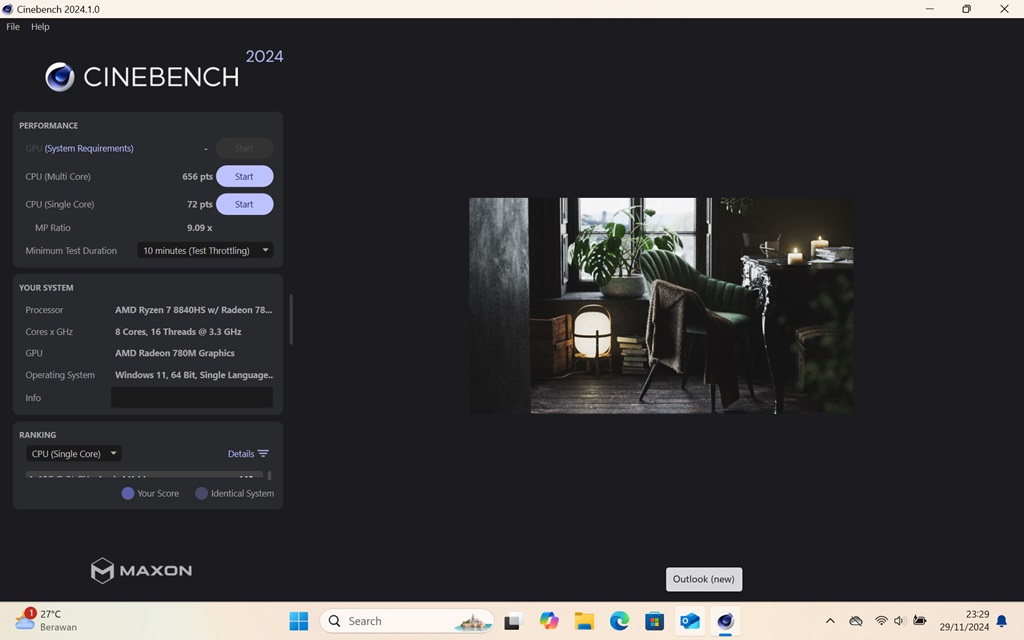Open Task View from taskbar
The image size is (1024, 640).
click(513, 621)
